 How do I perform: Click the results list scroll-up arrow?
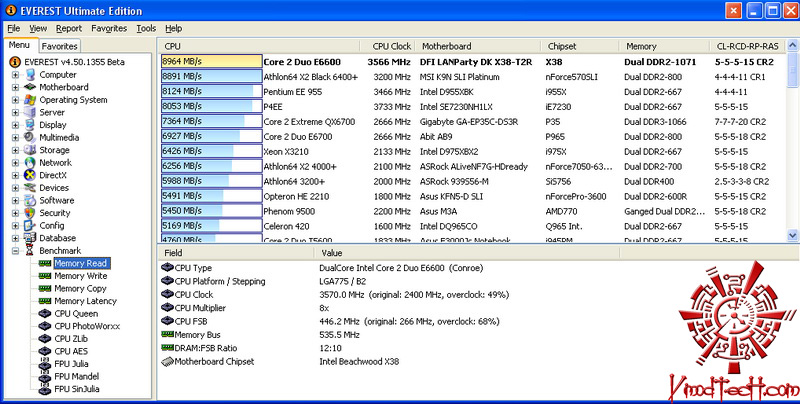tap(792, 46)
